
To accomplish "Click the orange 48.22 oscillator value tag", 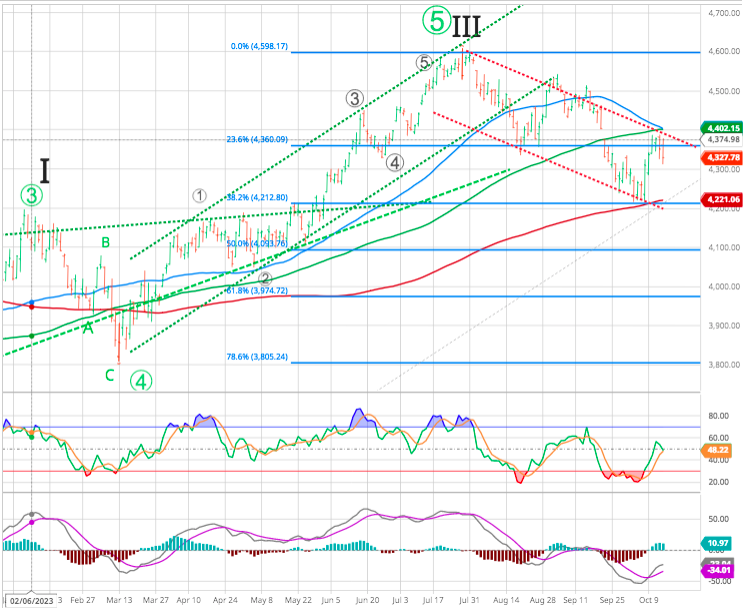I will coord(717,451).
